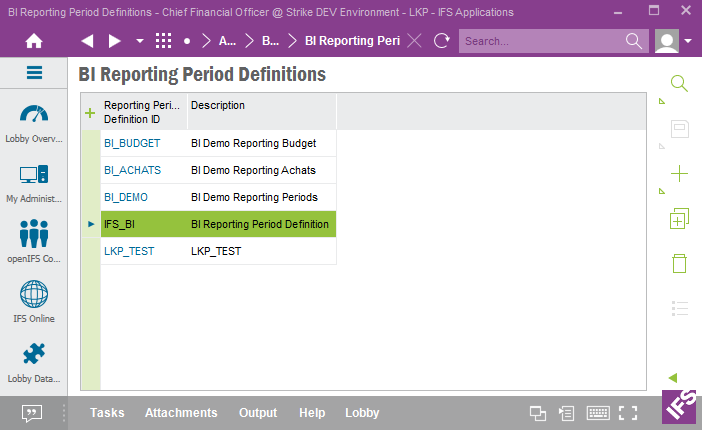Toggle full screen mode in the bottom bar
702x430 pixels.
point(628,413)
